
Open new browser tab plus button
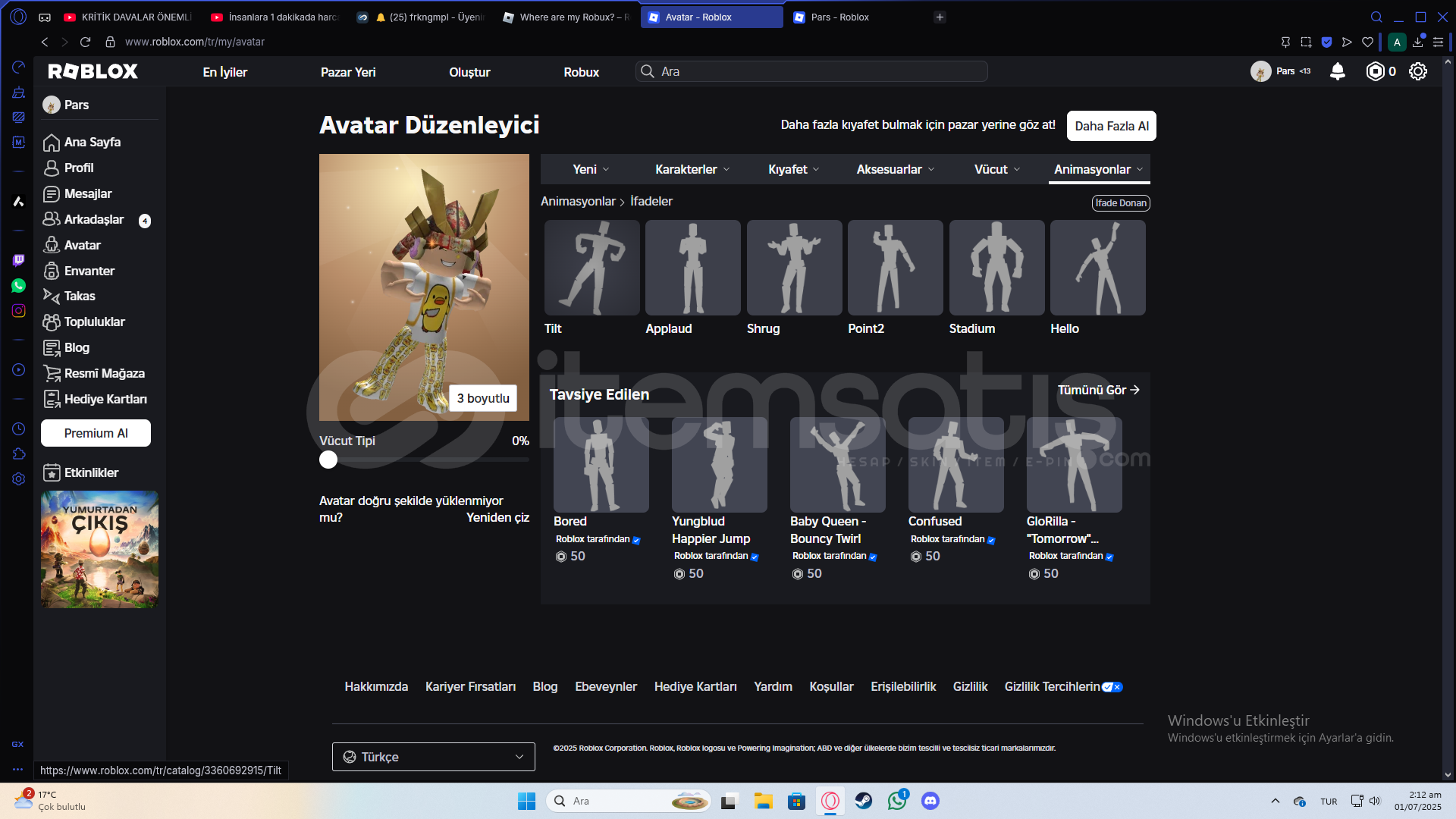point(940,17)
